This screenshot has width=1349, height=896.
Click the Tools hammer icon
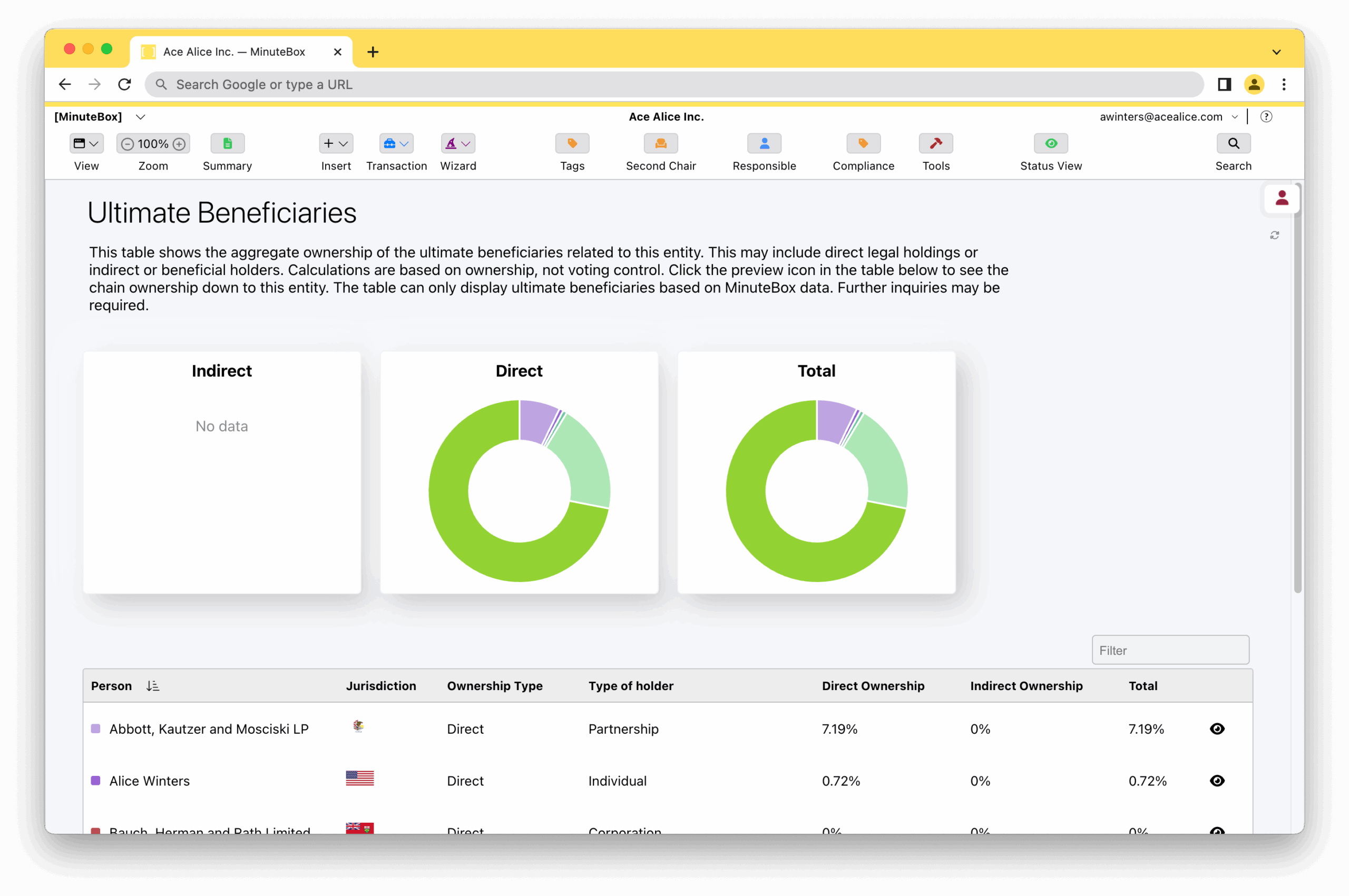tap(935, 143)
